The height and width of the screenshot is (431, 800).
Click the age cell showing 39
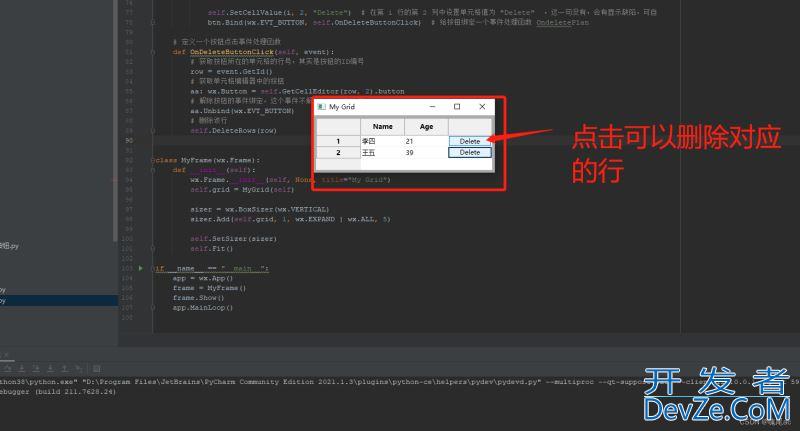point(426,153)
